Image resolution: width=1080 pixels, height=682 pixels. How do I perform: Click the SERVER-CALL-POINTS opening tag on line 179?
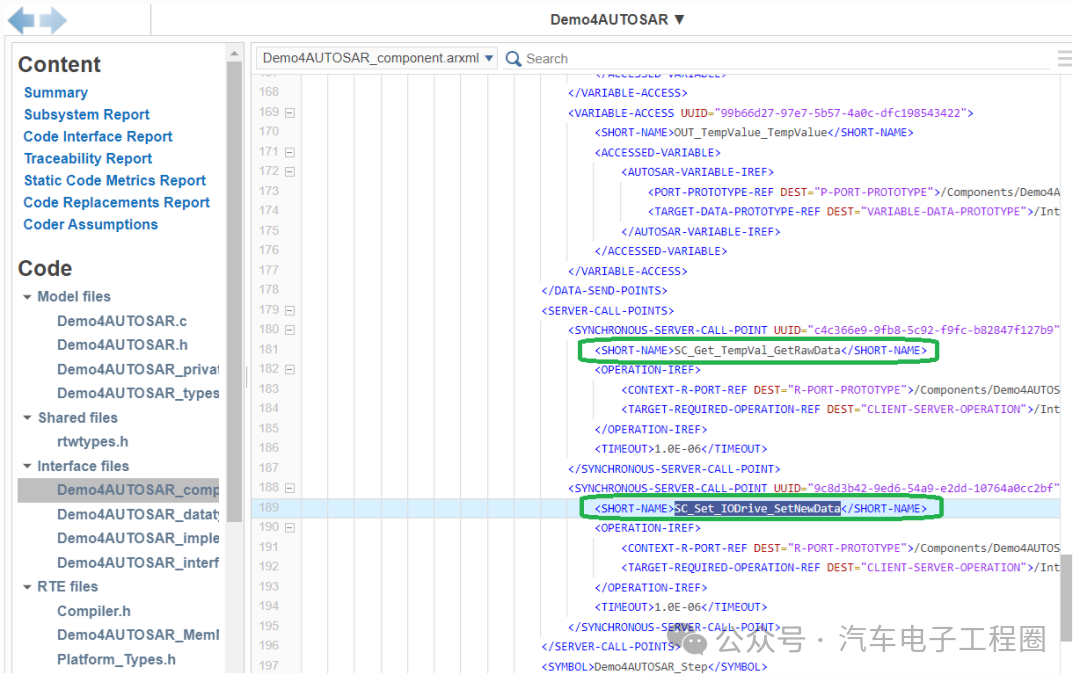pyautogui.click(x=608, y=311)
